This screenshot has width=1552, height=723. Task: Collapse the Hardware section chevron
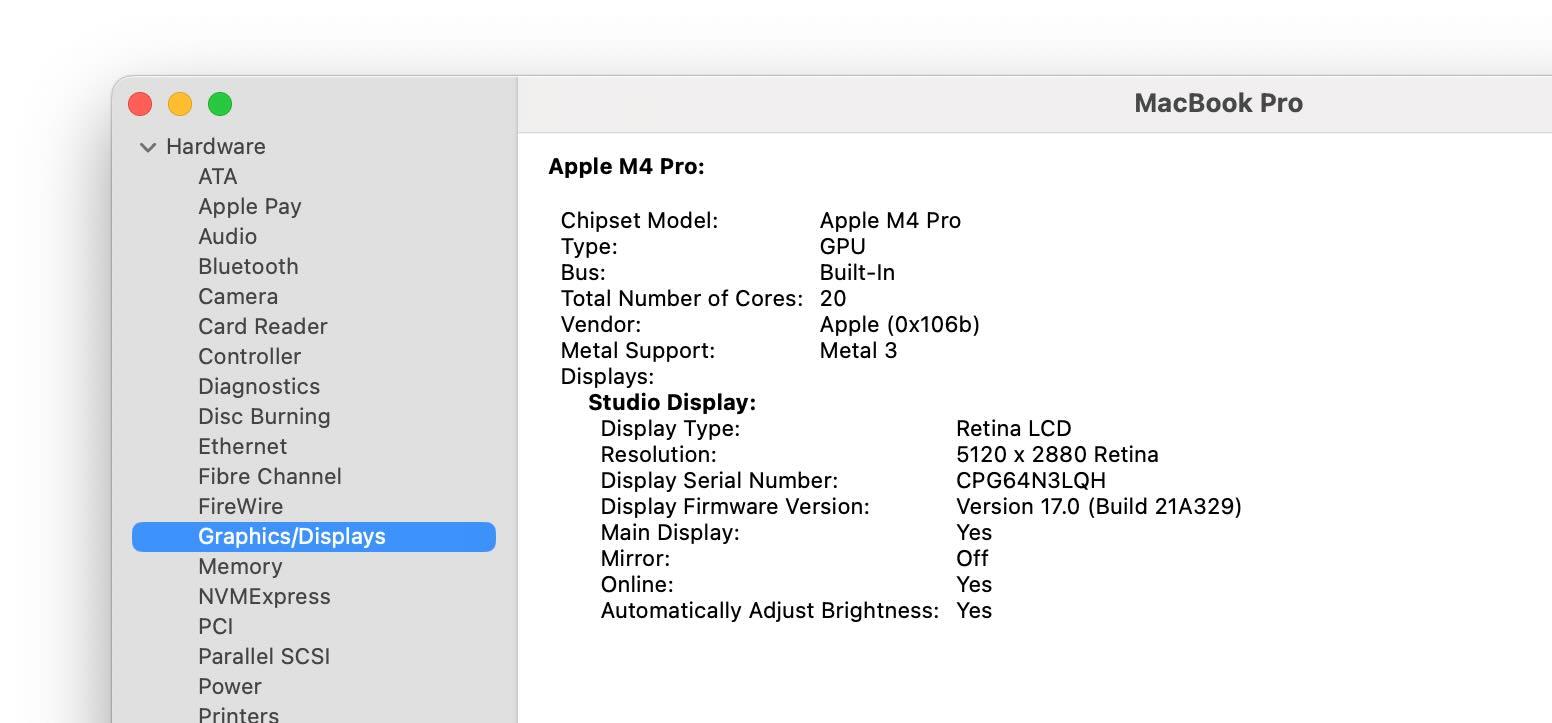148,147
